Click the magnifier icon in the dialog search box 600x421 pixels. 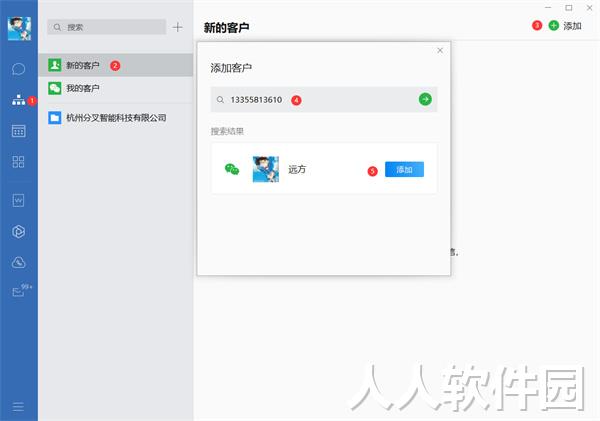(220, 100)
